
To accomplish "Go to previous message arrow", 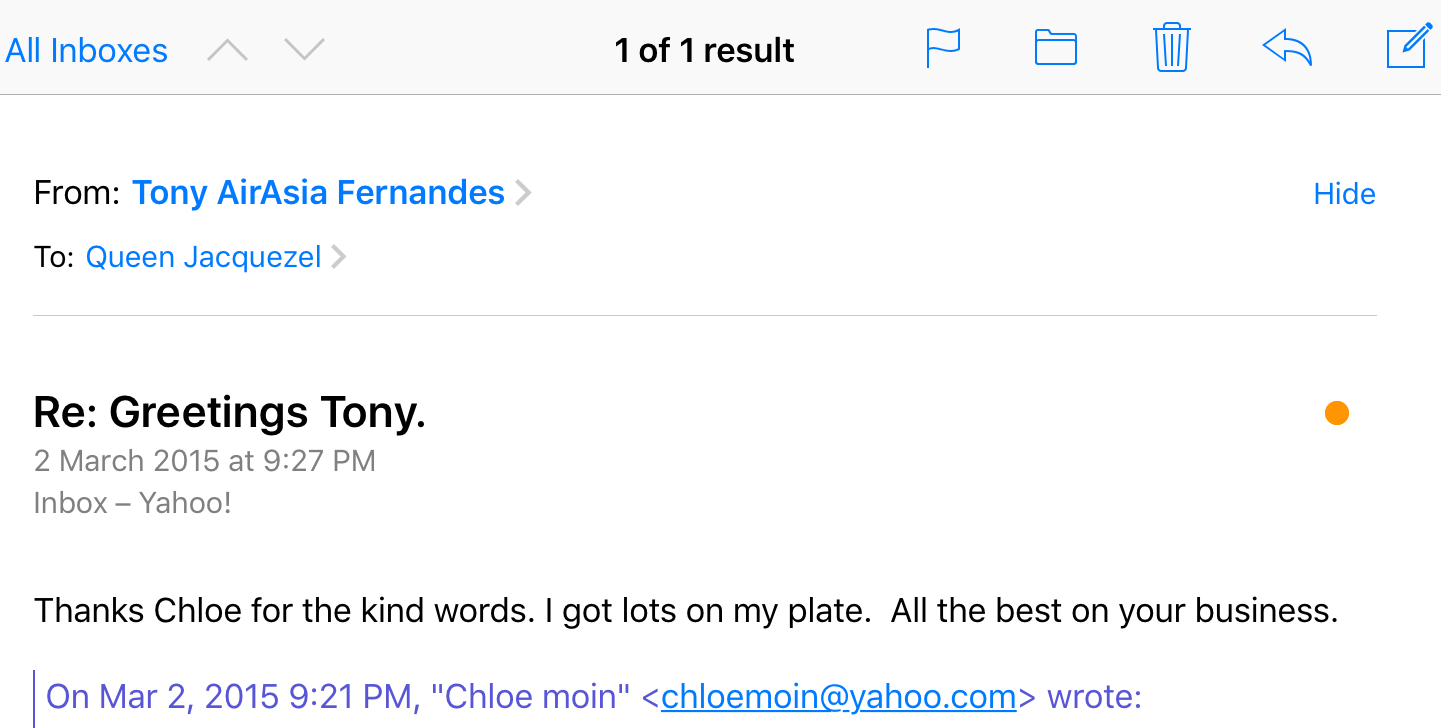I will click(227, 50).
